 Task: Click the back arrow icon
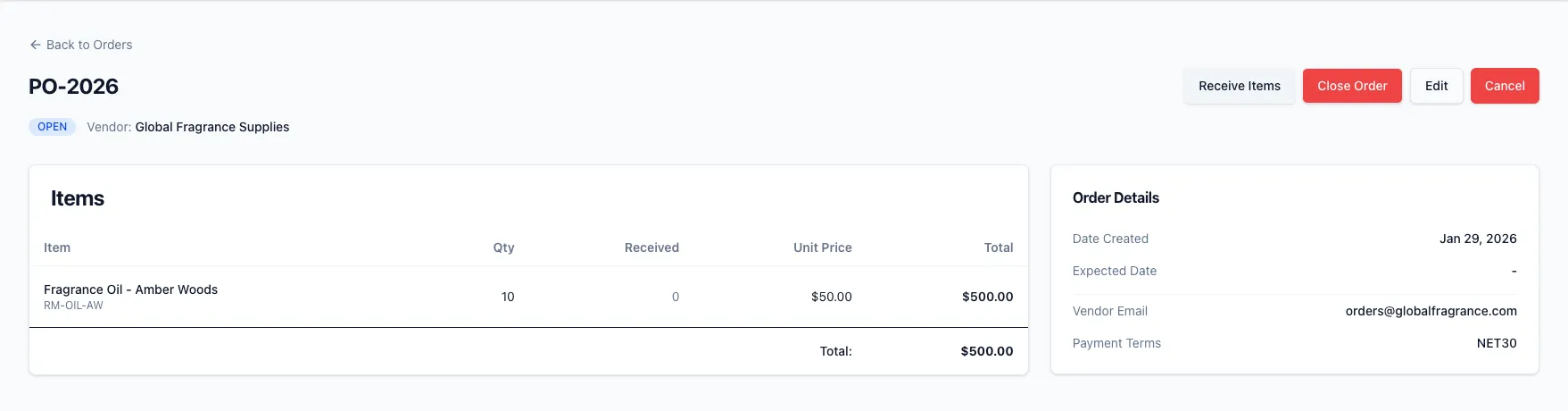(35, 45)
